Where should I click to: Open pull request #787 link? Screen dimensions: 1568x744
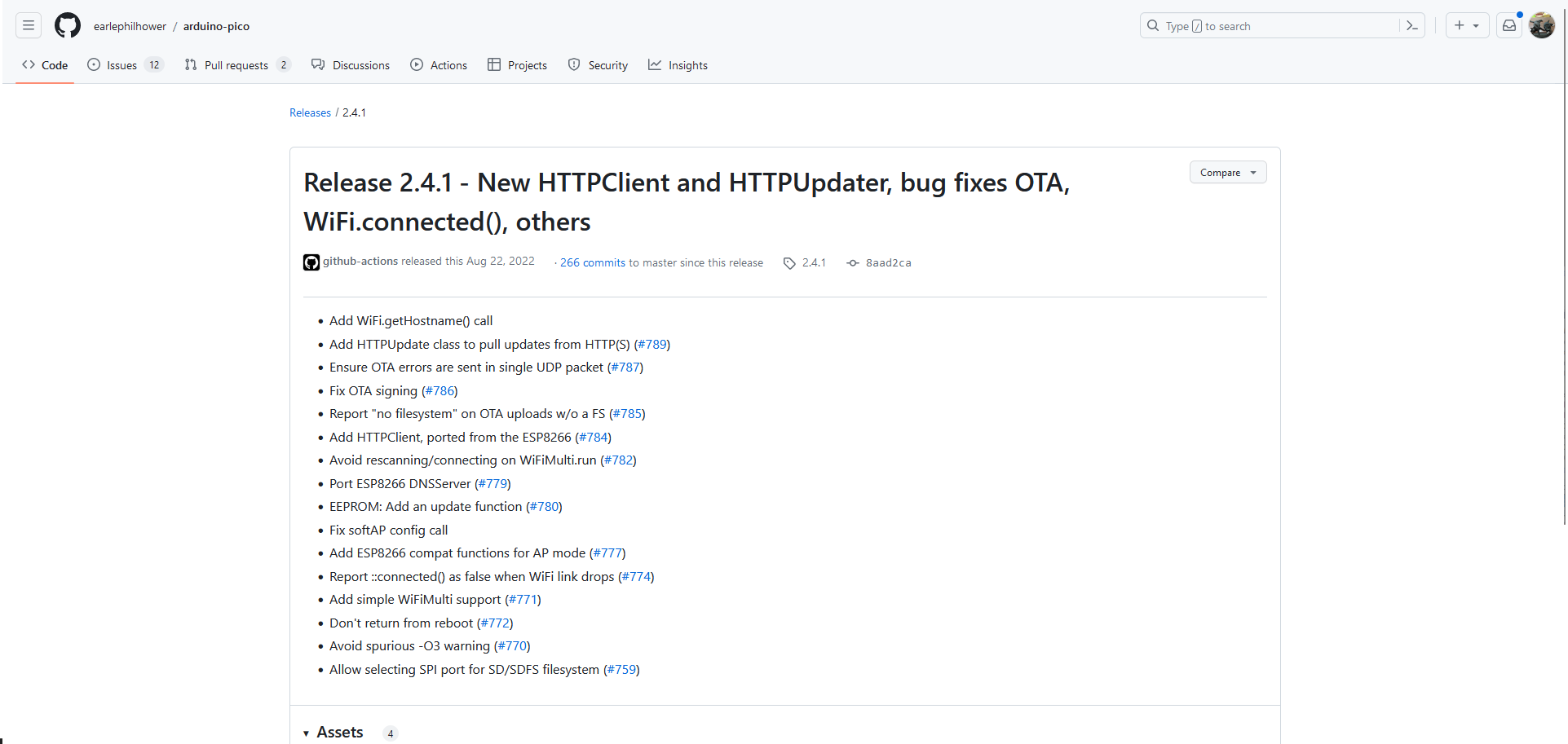pos(625,367)
